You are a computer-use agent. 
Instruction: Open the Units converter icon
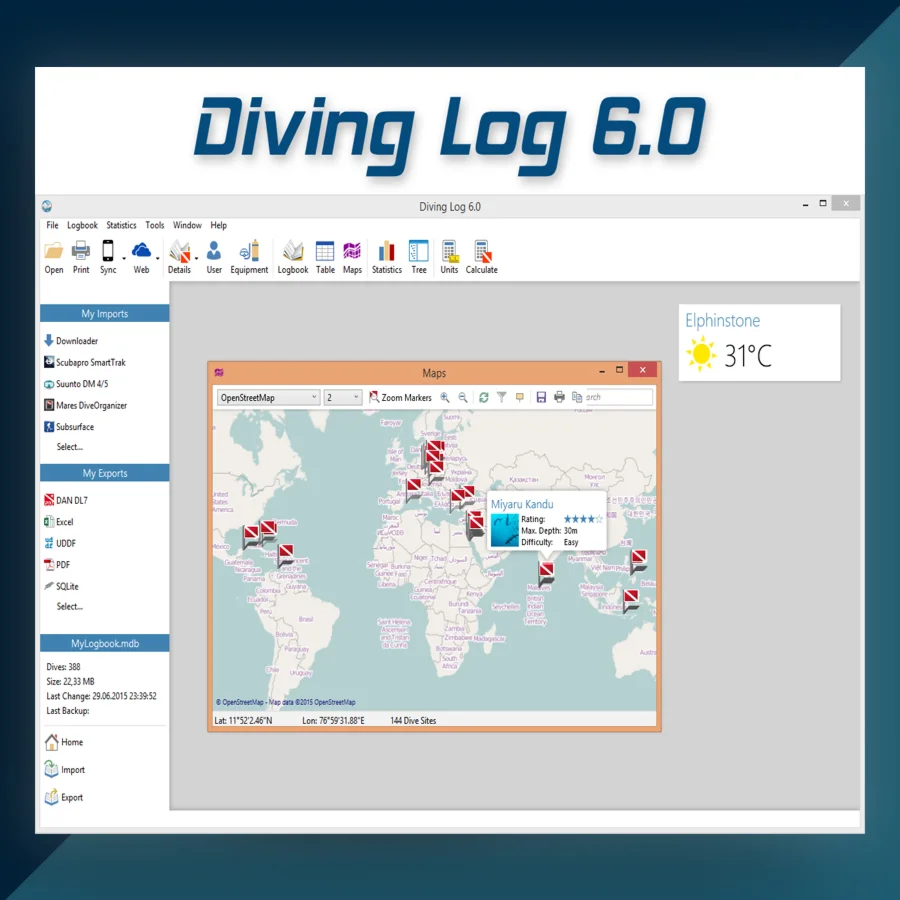pos(449,252)
